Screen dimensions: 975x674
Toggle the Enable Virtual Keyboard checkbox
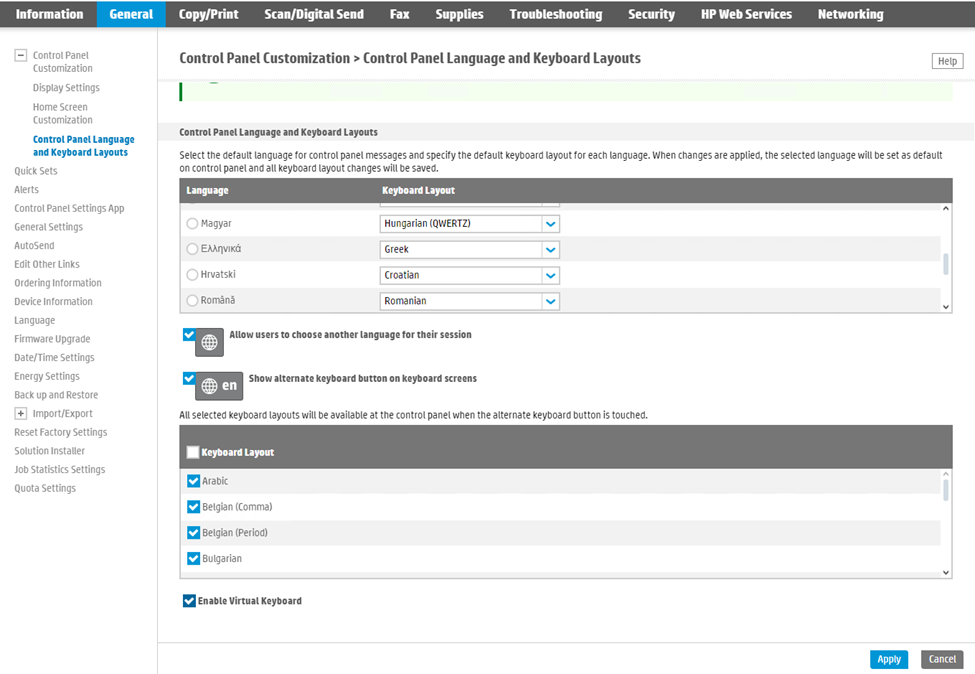click(189, 601)
